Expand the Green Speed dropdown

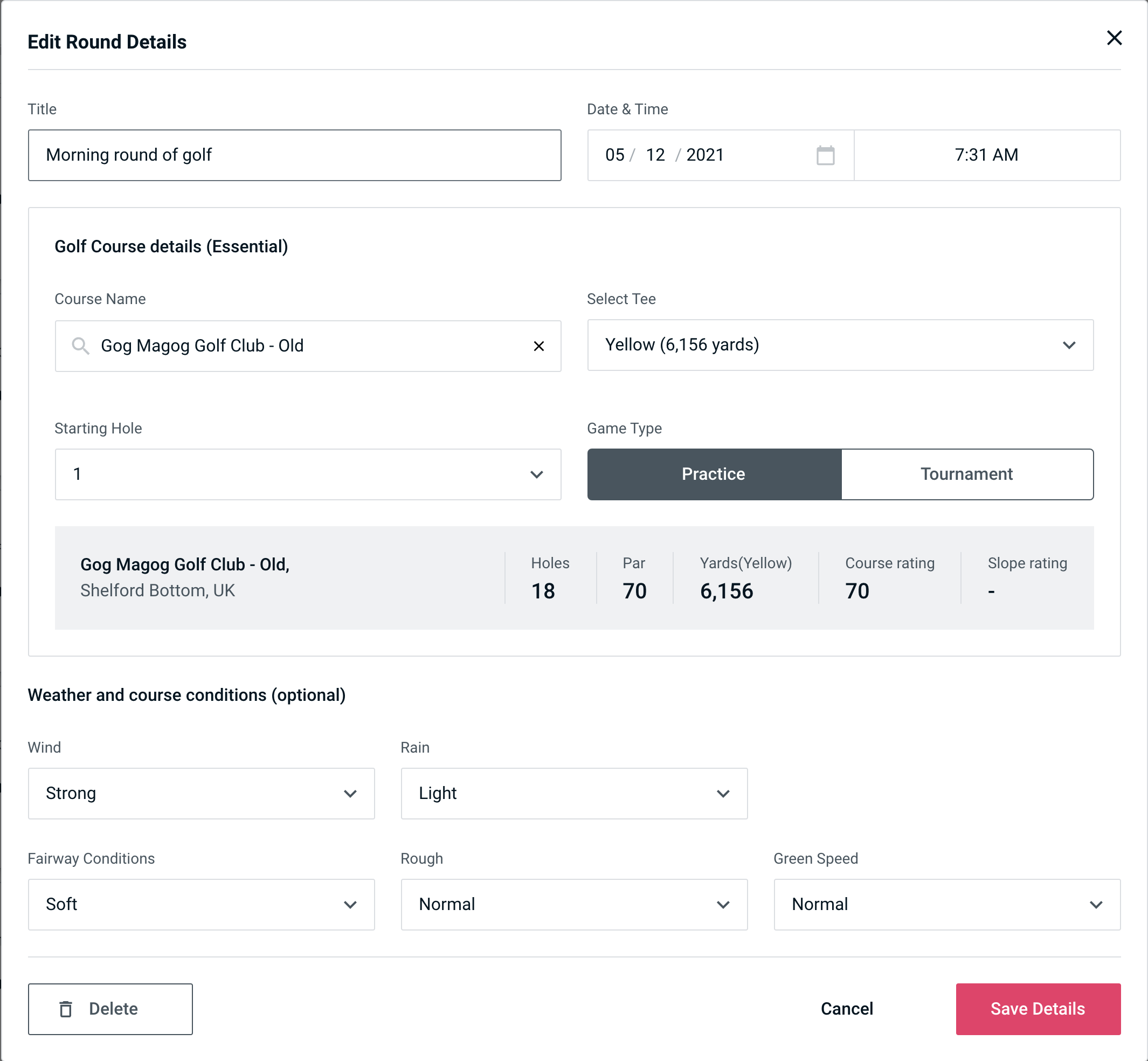click(x=946, y=905)
